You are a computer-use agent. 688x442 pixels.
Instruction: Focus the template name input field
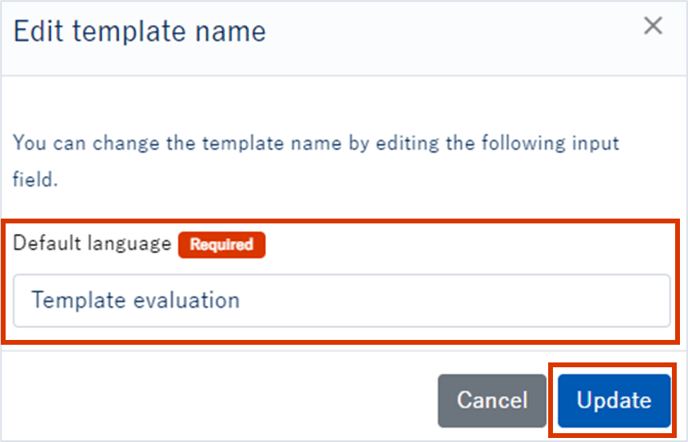point(340,300)
